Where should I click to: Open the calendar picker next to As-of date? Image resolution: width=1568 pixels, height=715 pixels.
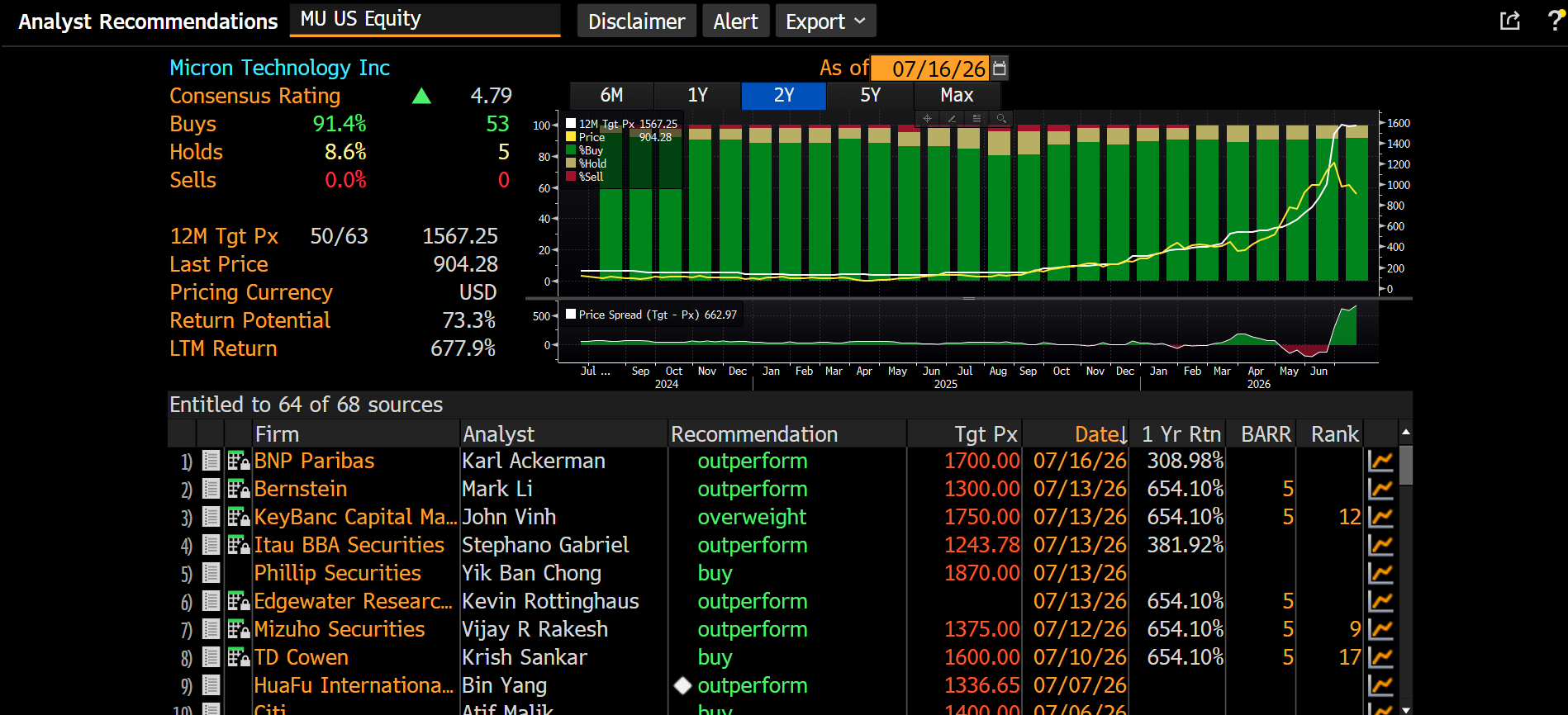(x=1000, y=68)
